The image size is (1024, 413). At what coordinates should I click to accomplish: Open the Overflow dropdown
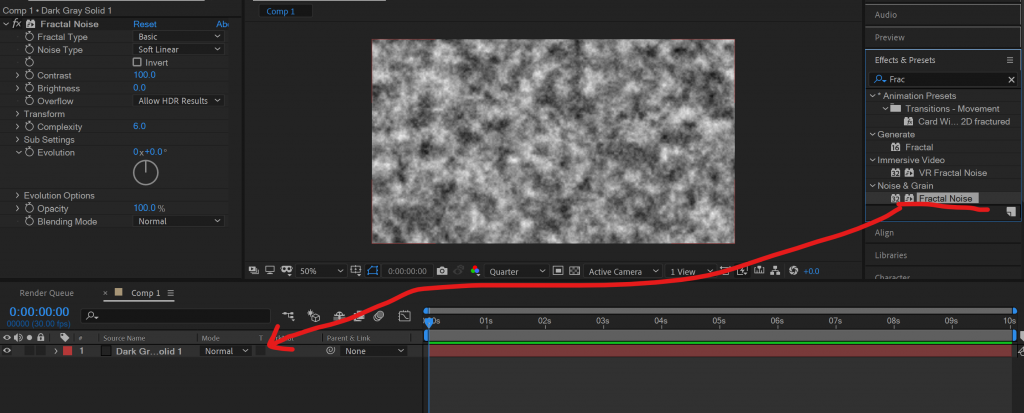(179, 101)
